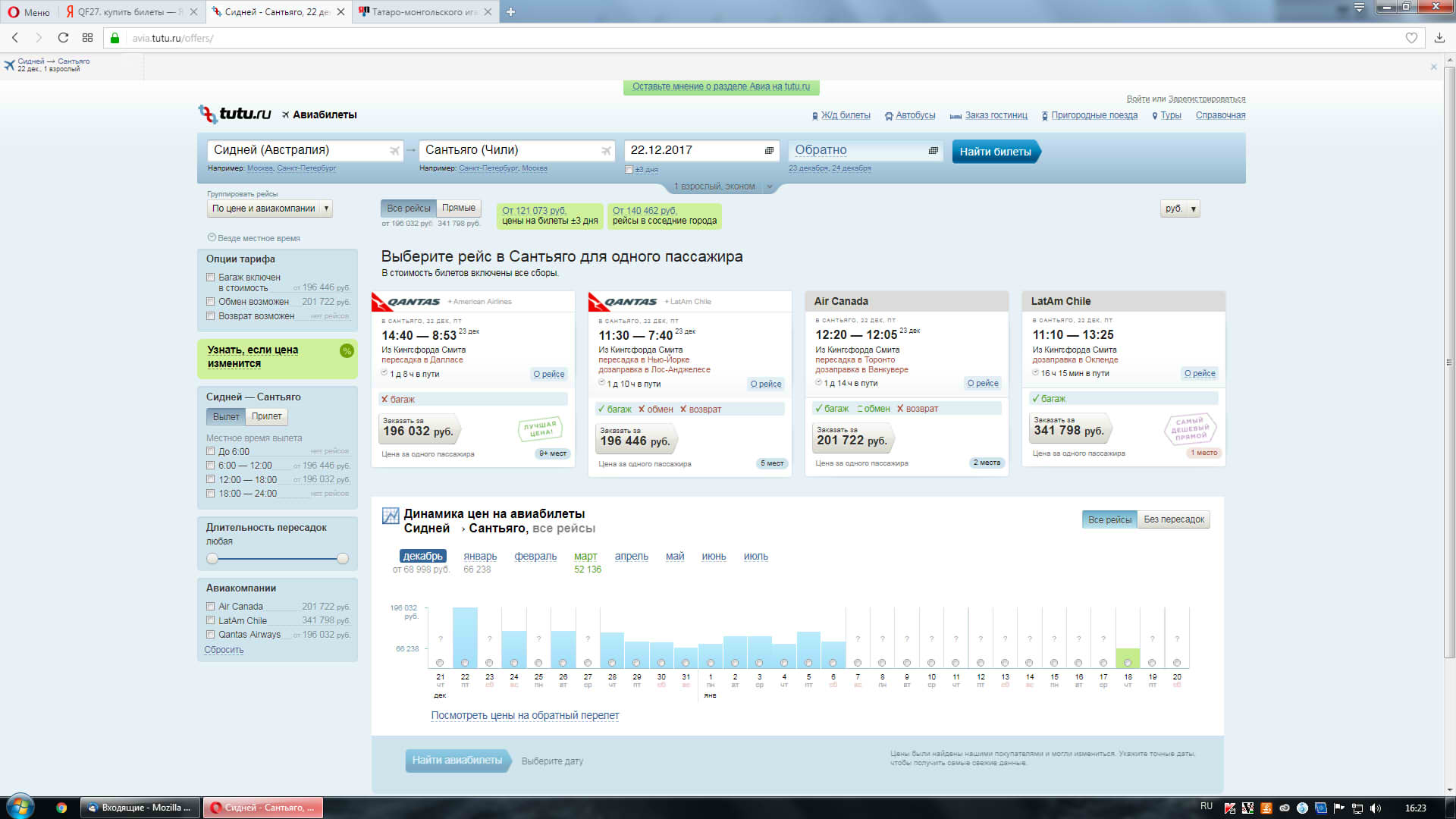Switch to the QF27 Yandex browser tab
Image resolution: width=1456 pixels, height=819 pixels.
click(x=131, y=12)
